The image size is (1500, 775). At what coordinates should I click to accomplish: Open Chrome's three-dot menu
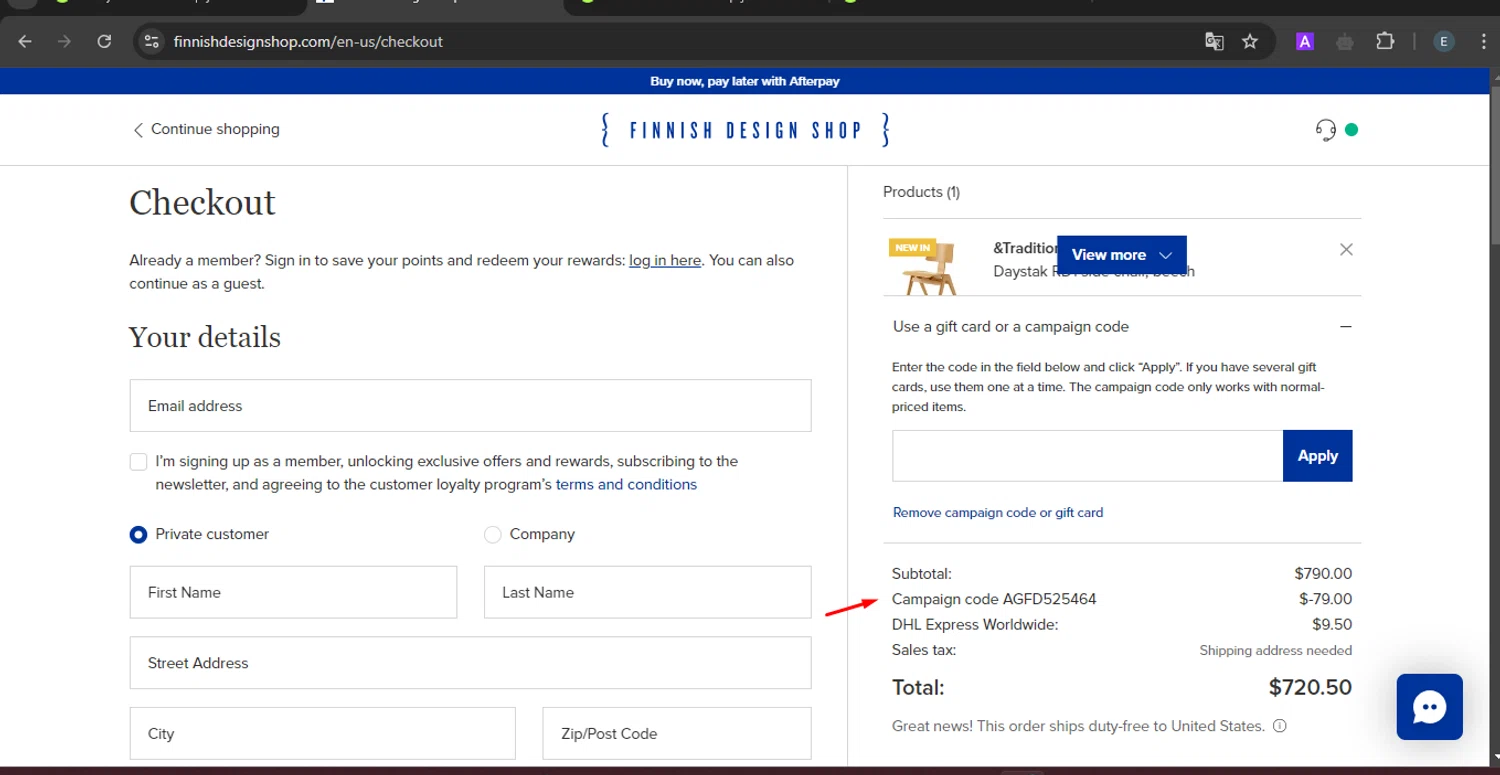pos(1484,41)
